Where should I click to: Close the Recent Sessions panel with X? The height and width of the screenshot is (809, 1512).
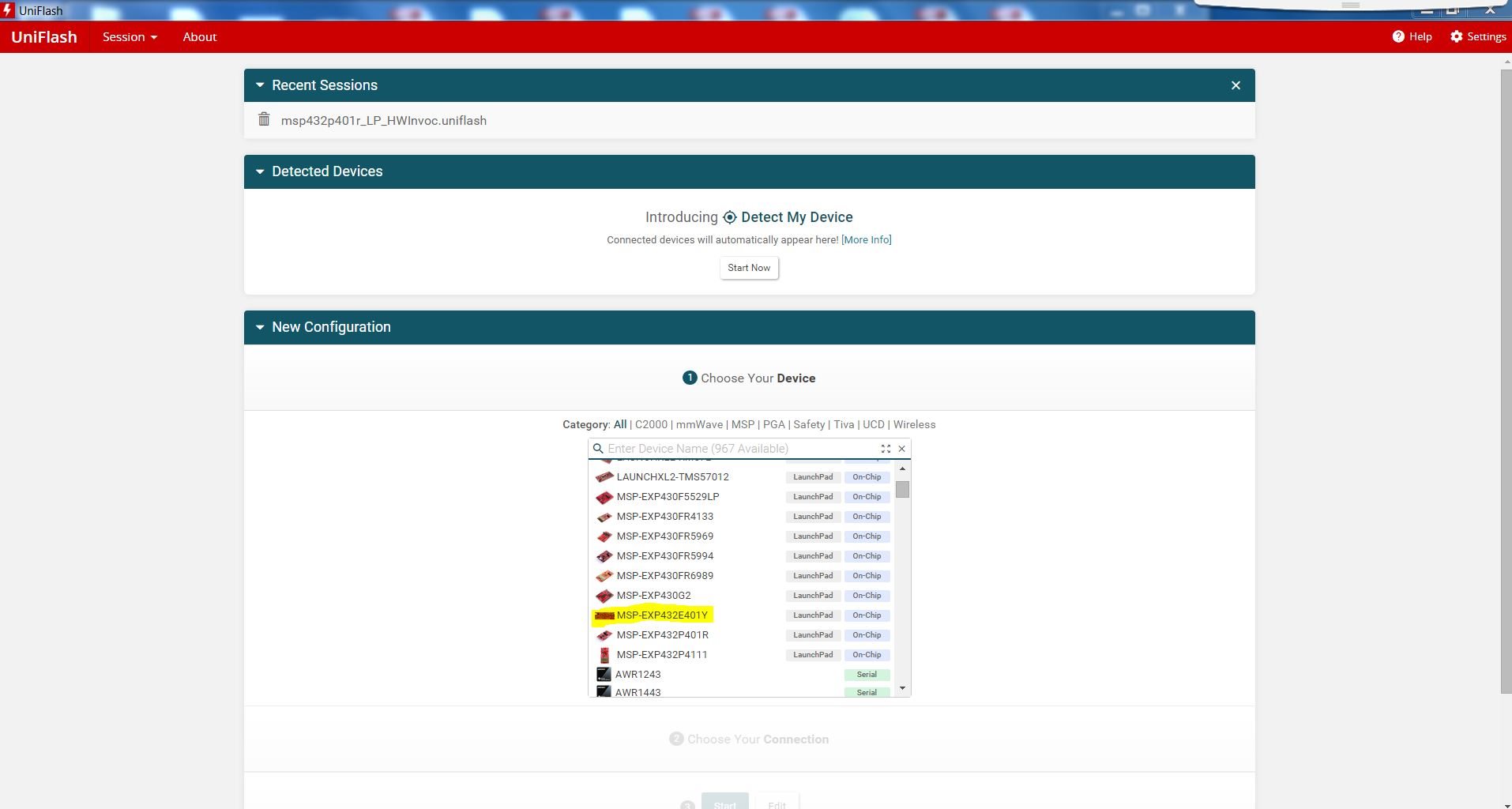(x=1236, y=85)
